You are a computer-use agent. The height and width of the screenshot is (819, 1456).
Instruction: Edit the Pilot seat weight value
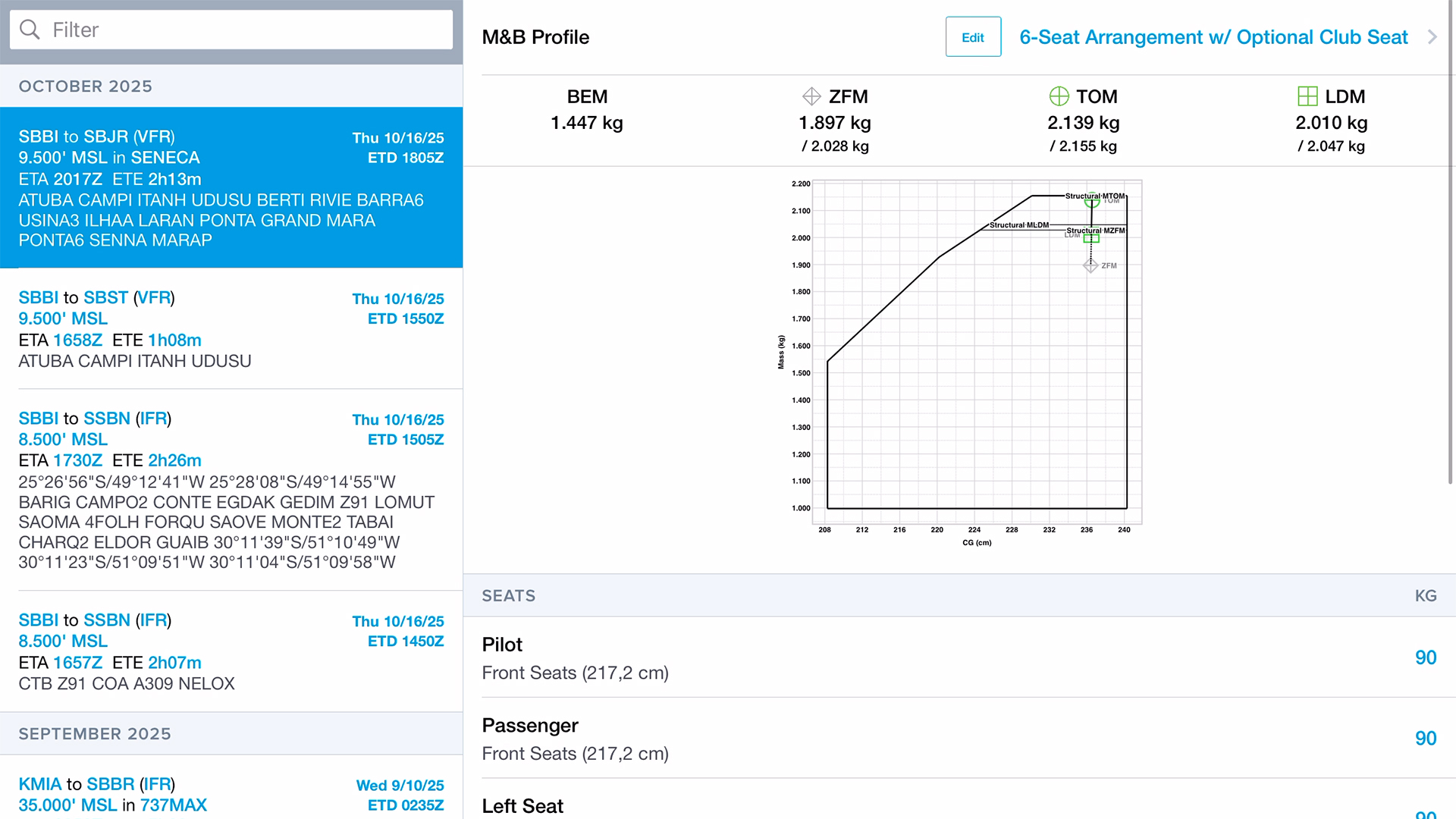point(1425,657)
